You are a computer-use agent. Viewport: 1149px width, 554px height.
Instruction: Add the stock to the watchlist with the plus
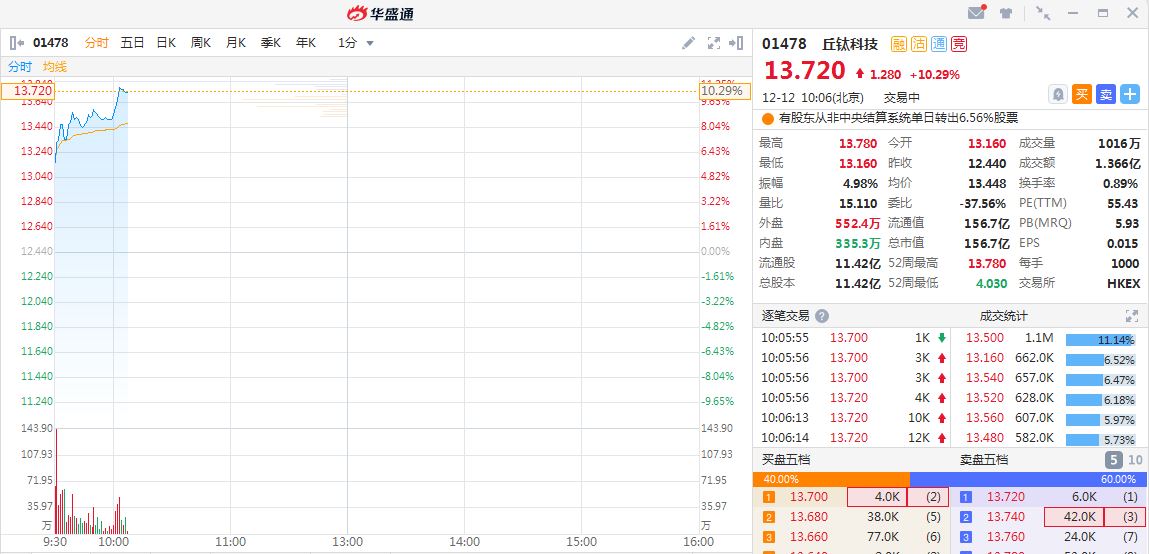(1130, 94)
